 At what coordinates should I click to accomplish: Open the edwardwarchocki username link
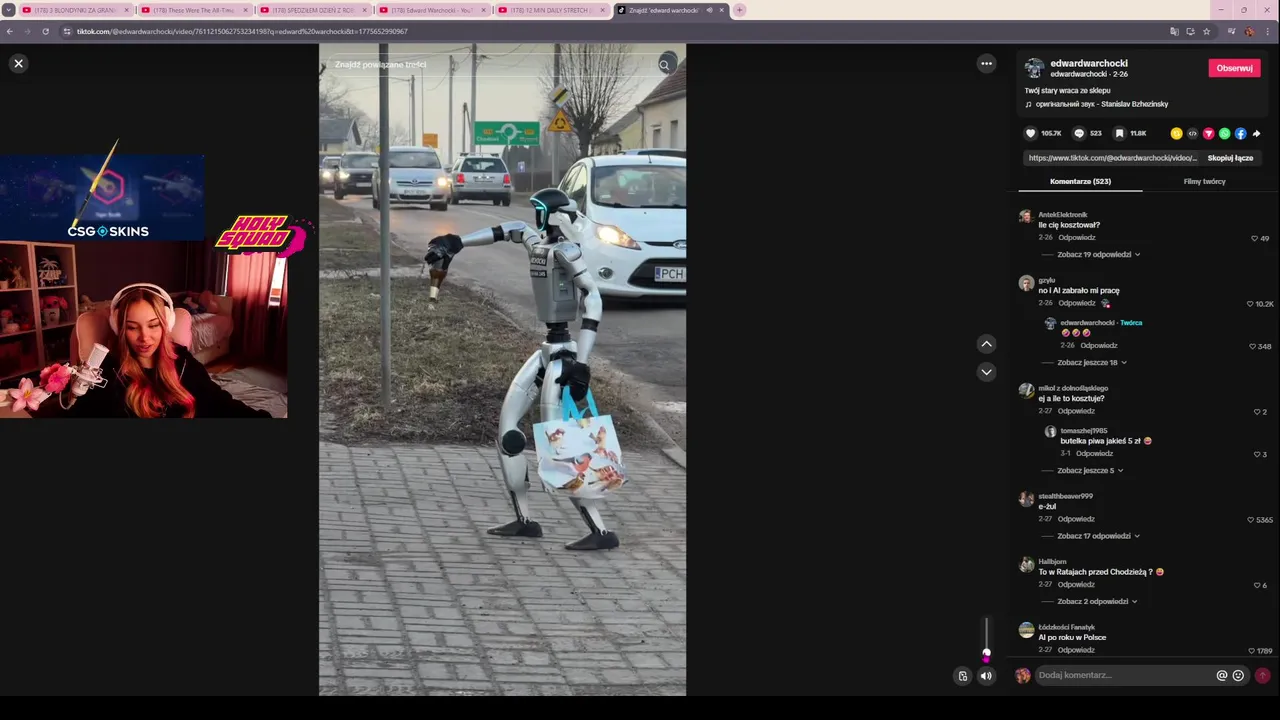pyautogui.click(x=1088, y=63)
